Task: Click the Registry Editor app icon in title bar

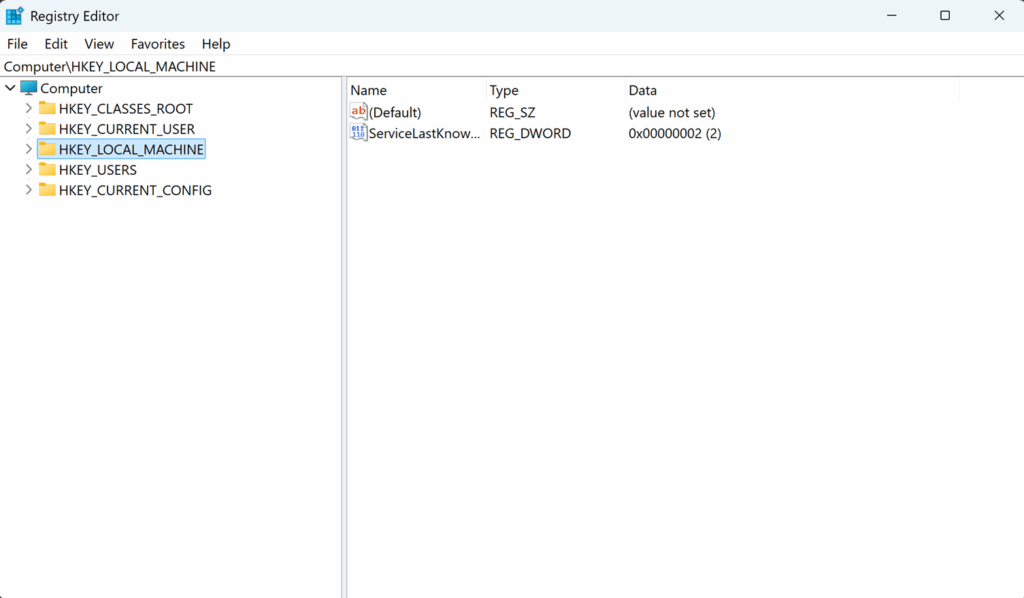Action: click(15, 16)
